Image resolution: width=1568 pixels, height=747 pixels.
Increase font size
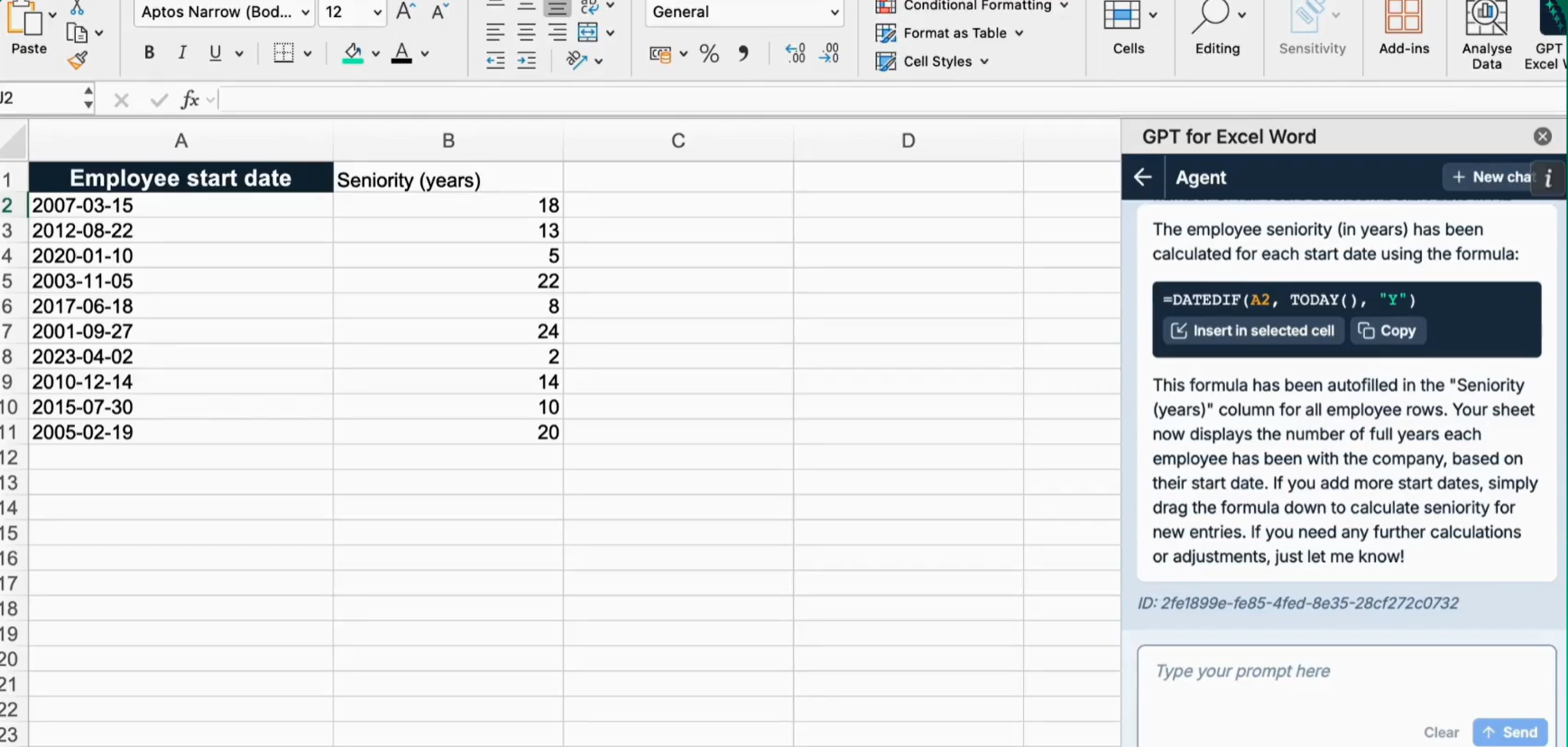(406, 12)
